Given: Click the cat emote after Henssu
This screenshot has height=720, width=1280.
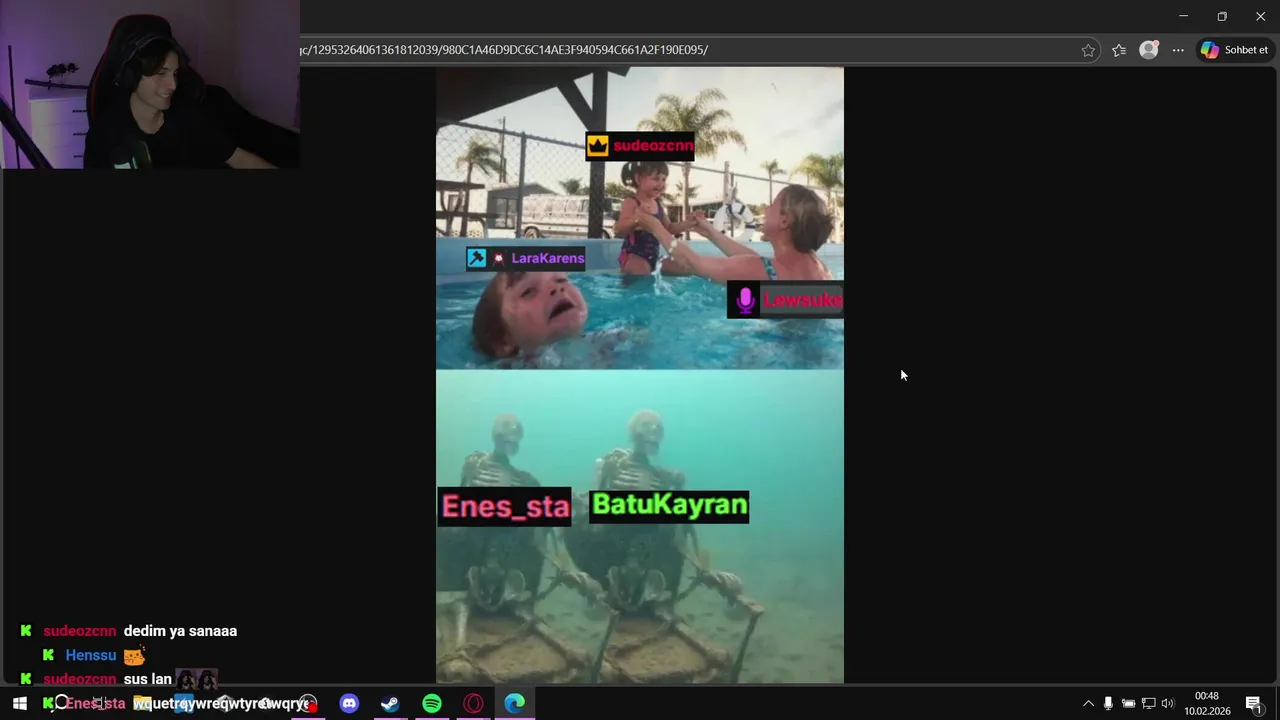Looking at the screenshot, I should tap(135, 655).
